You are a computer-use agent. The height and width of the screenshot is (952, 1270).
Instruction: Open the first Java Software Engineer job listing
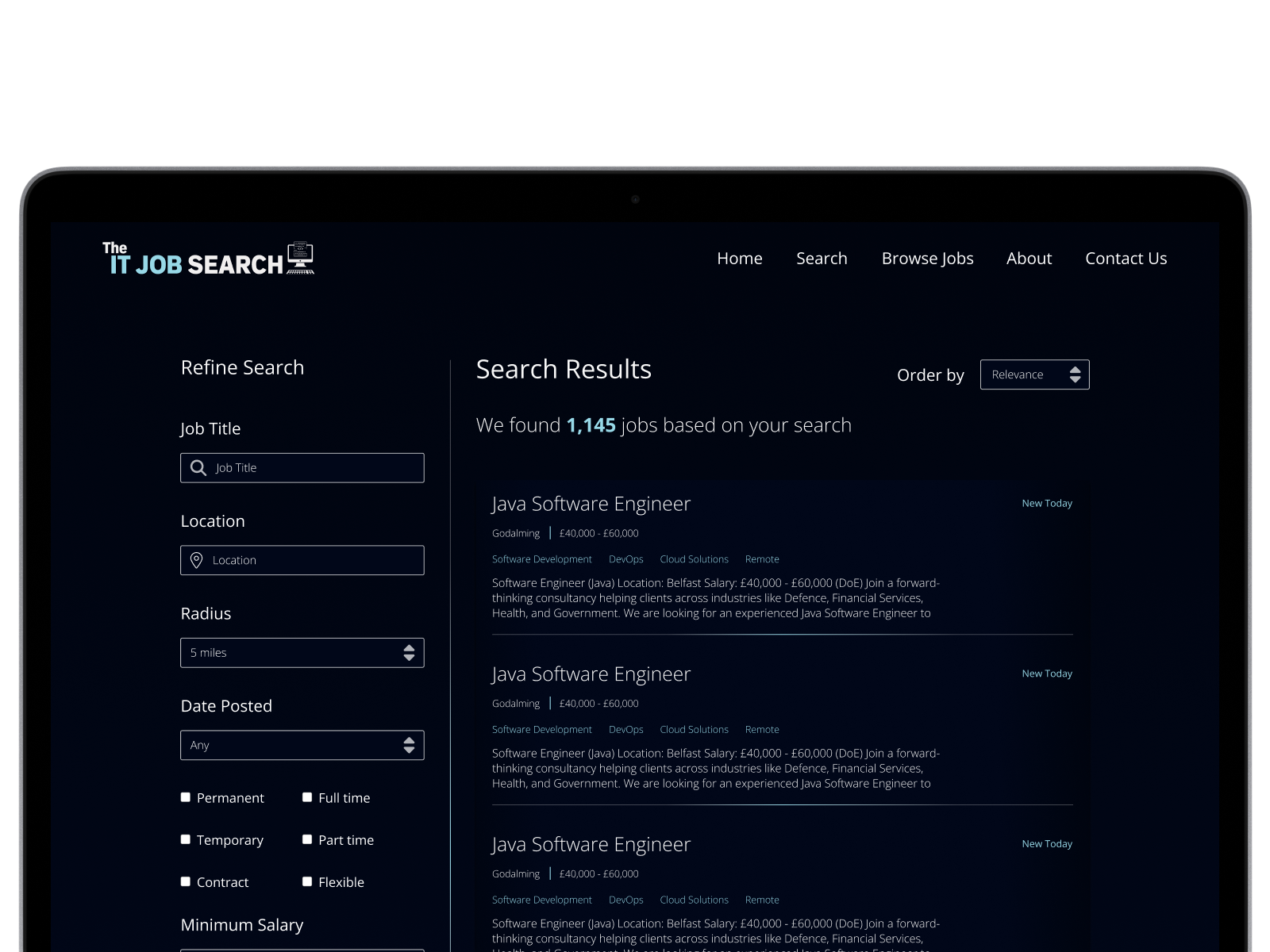[x=591, y=503]
